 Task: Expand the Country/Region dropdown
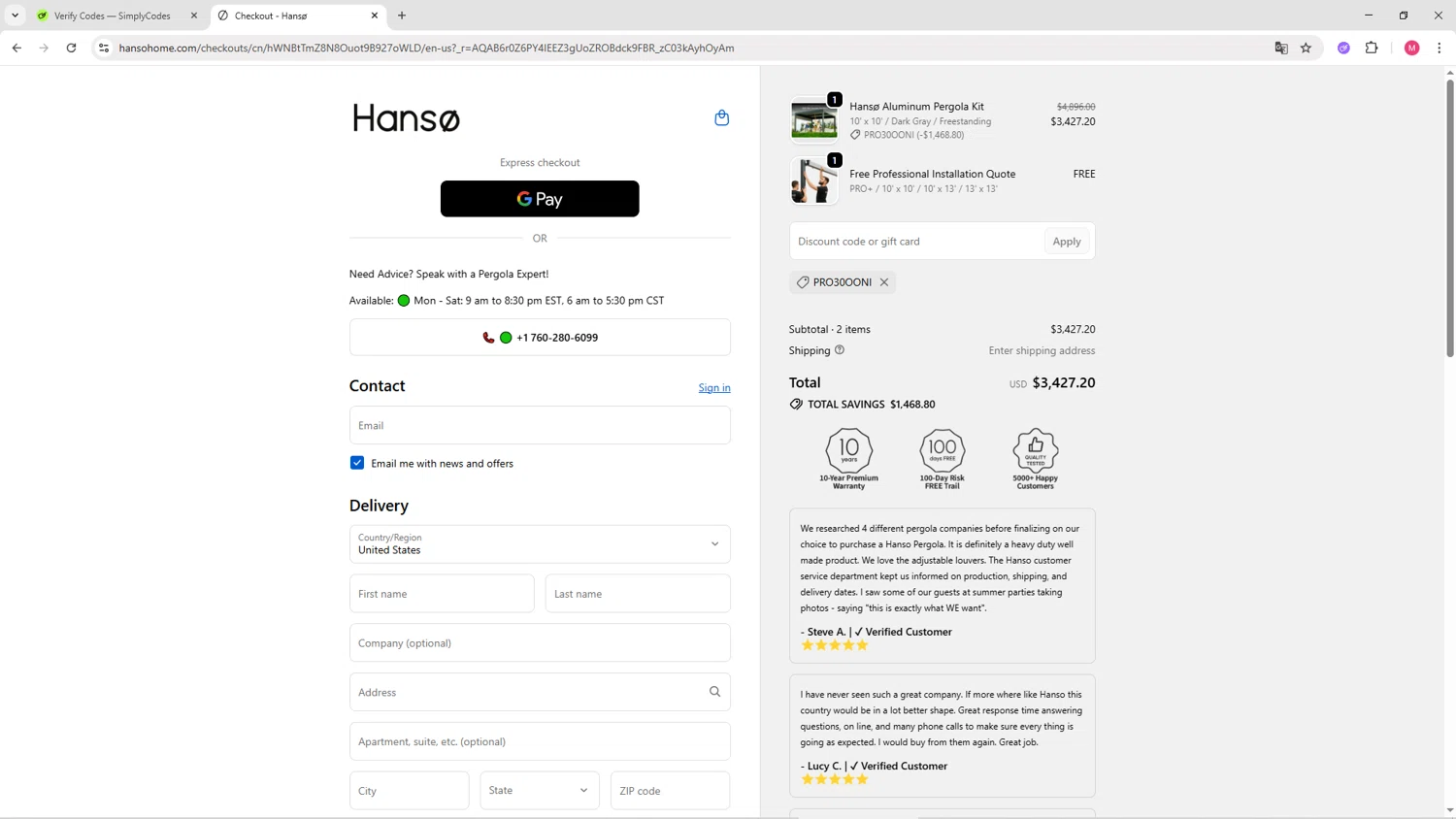click(x=540, y=544)
